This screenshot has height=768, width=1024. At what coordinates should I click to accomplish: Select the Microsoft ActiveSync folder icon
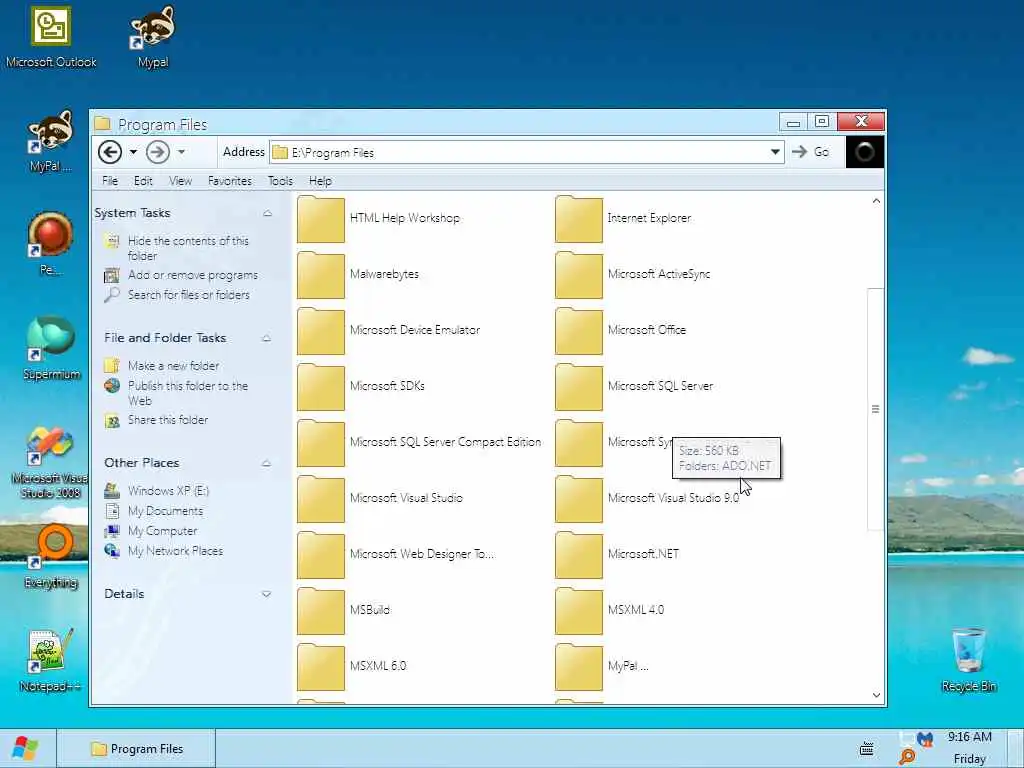point(579,275)
